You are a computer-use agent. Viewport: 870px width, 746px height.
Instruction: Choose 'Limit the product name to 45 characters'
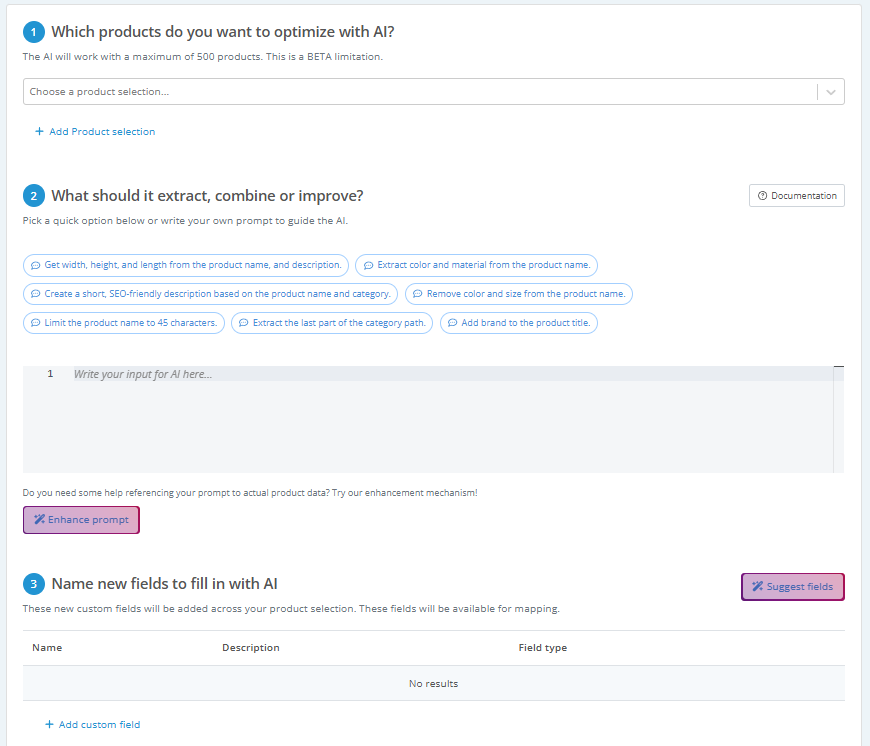coord(124,323)
